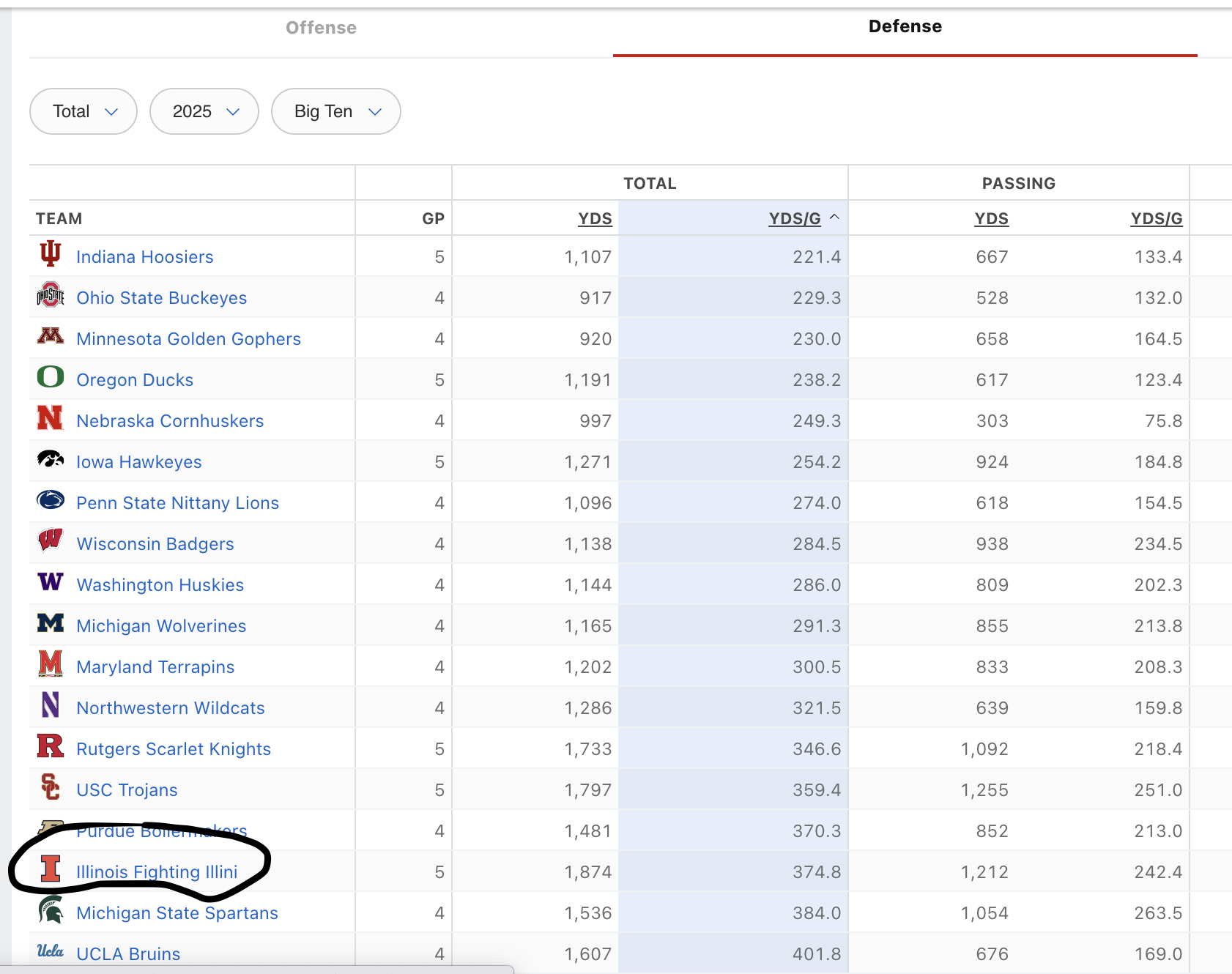
Task: Click UCLA's 401.8 yards per game value
Action: pyautogui.click(x=817, y=954)
